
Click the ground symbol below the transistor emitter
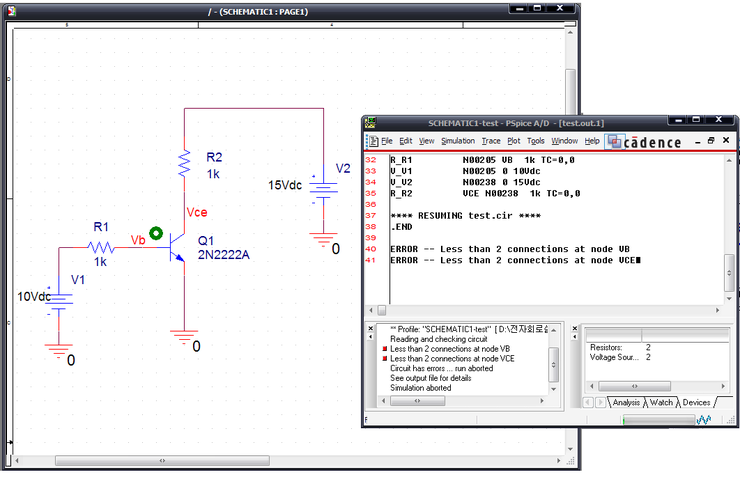click(184, 340)
